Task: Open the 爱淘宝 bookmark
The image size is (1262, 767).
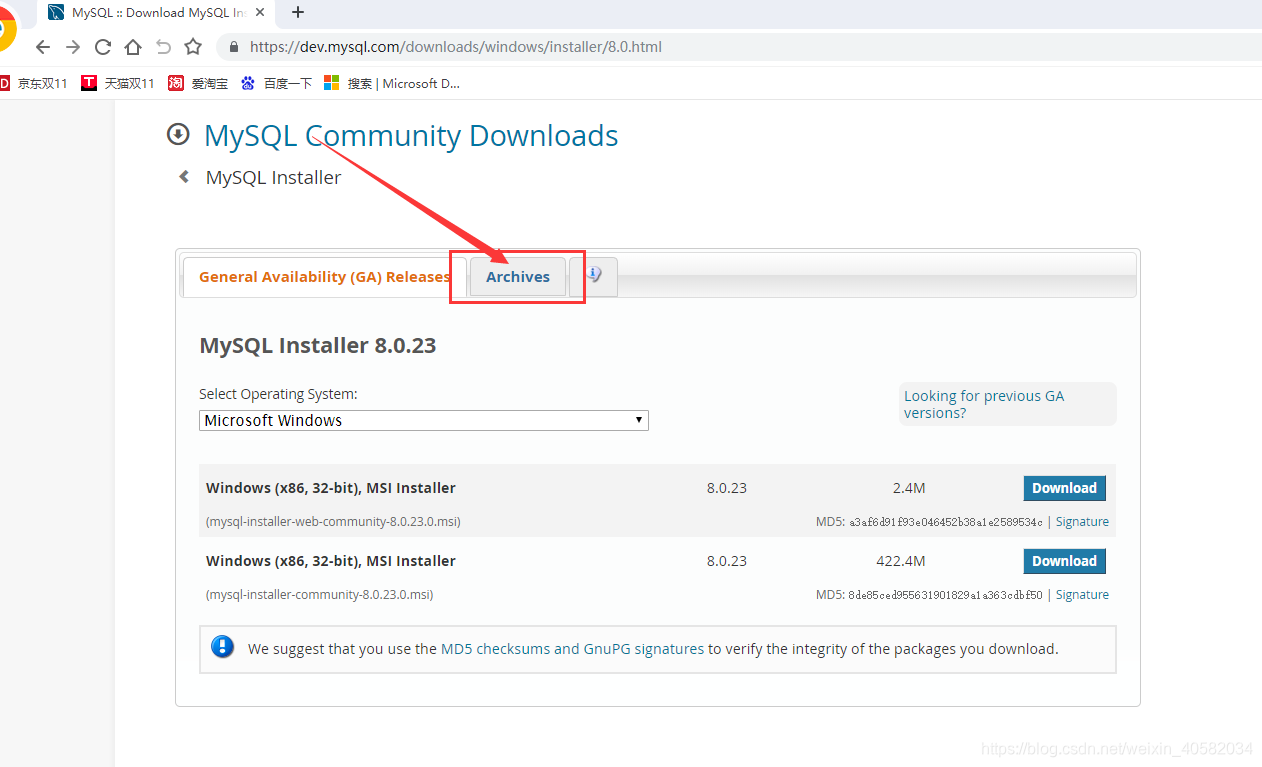Action: tap(198, 83)
